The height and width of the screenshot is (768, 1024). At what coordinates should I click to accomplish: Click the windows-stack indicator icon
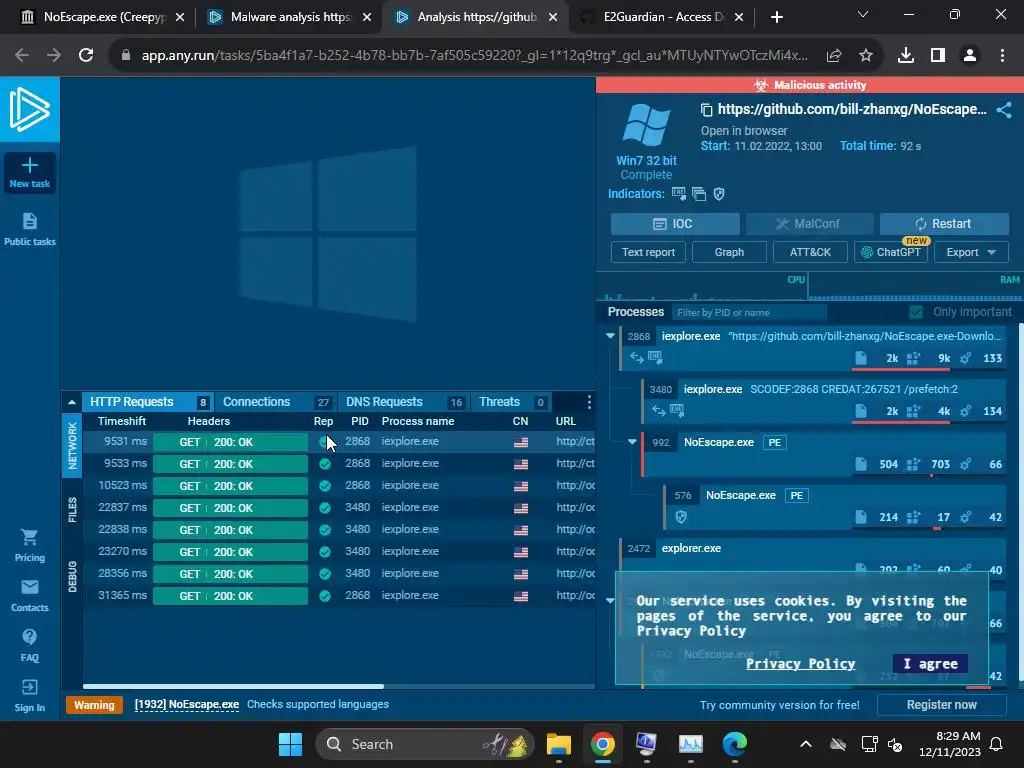pyautogui.click(x=699, y=194)
